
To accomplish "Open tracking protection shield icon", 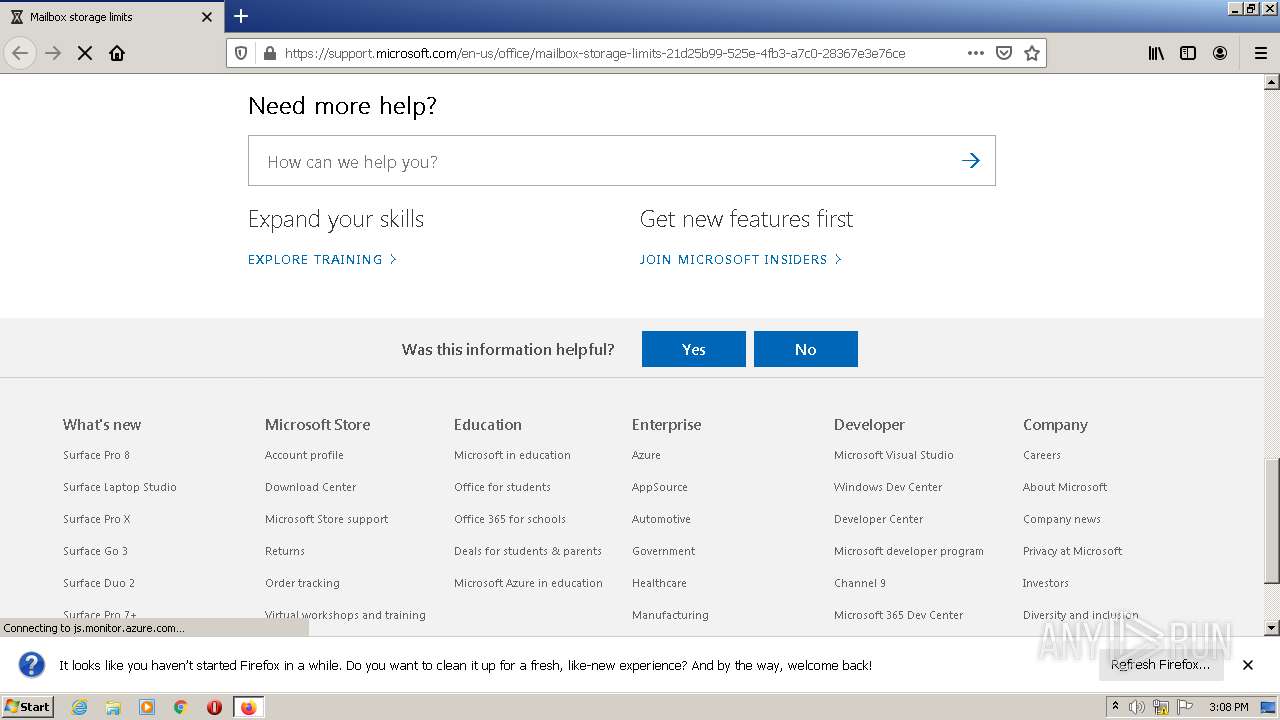I will pyautogui.click(x=241, y=53).
